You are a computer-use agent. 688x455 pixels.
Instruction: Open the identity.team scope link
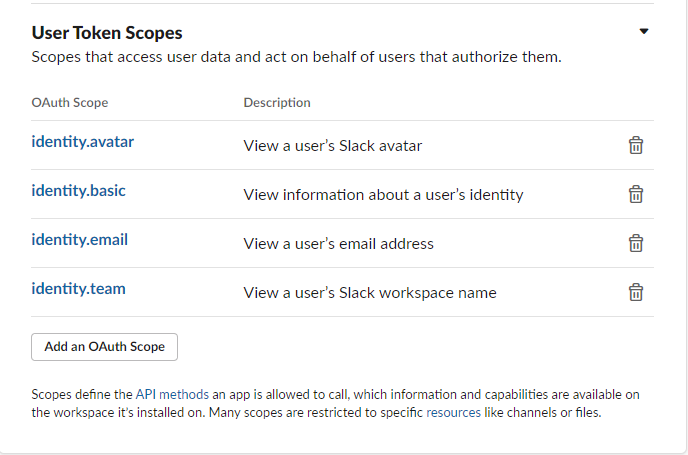[x=79, y=289]
